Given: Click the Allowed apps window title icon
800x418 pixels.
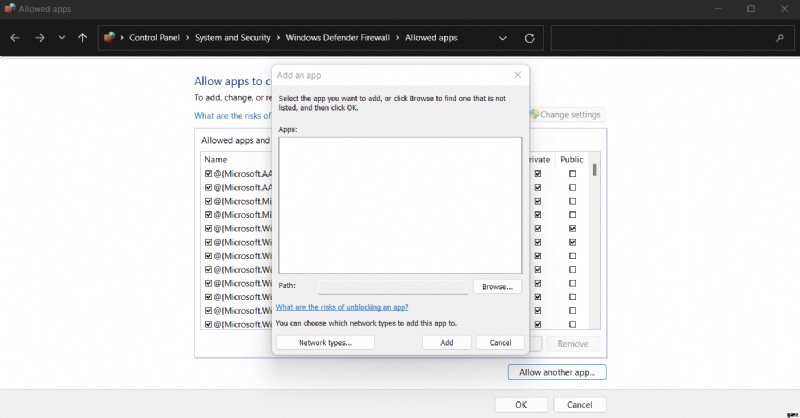Looking at the screenshot, I should pos(9,9).
